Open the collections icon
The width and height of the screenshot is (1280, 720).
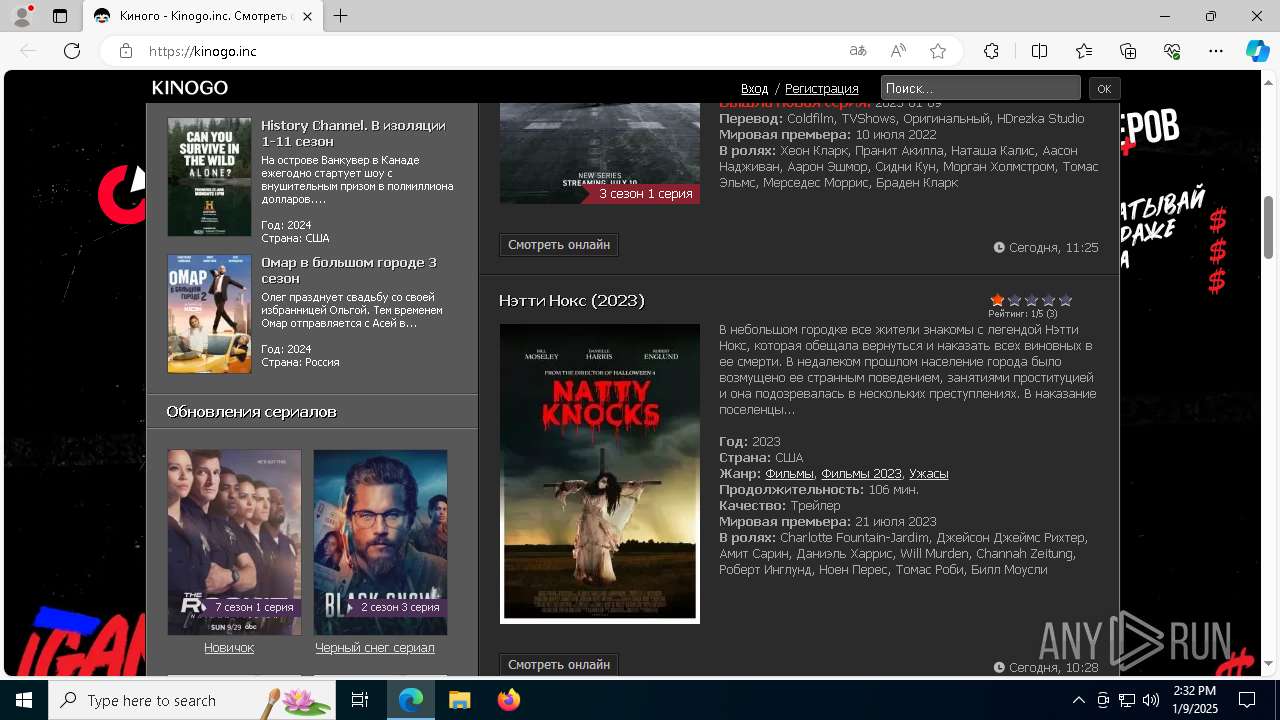point(1128,51)
